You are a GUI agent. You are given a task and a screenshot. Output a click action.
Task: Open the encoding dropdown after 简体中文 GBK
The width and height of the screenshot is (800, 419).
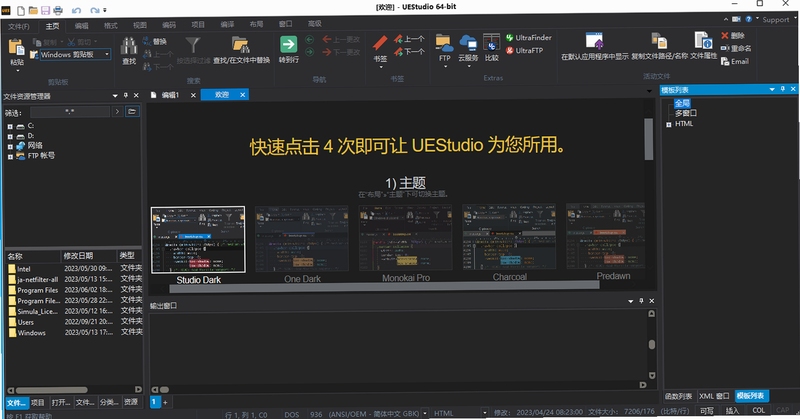(424, 413)
